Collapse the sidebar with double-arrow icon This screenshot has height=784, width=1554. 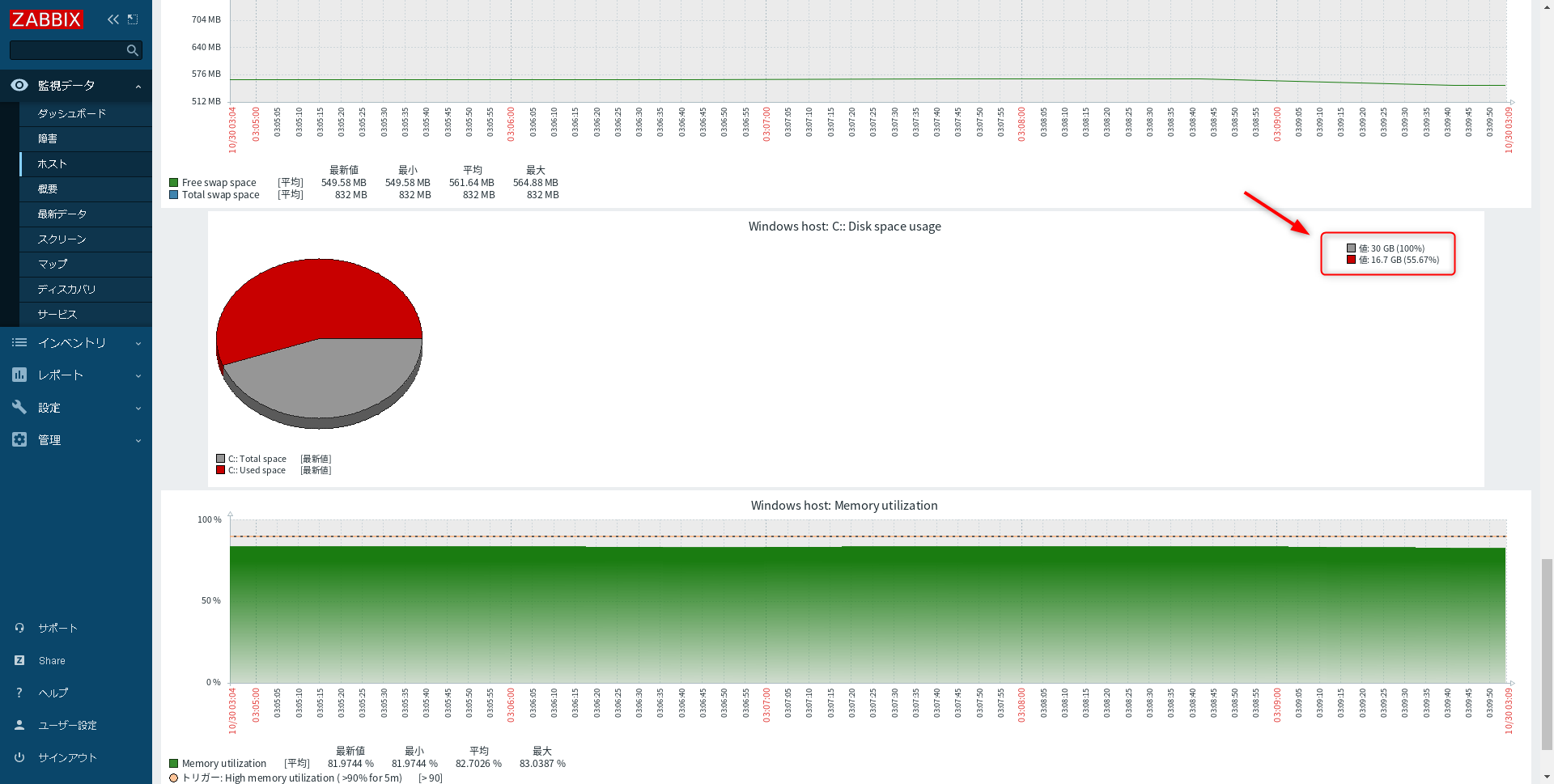click(x=113, y=19)
